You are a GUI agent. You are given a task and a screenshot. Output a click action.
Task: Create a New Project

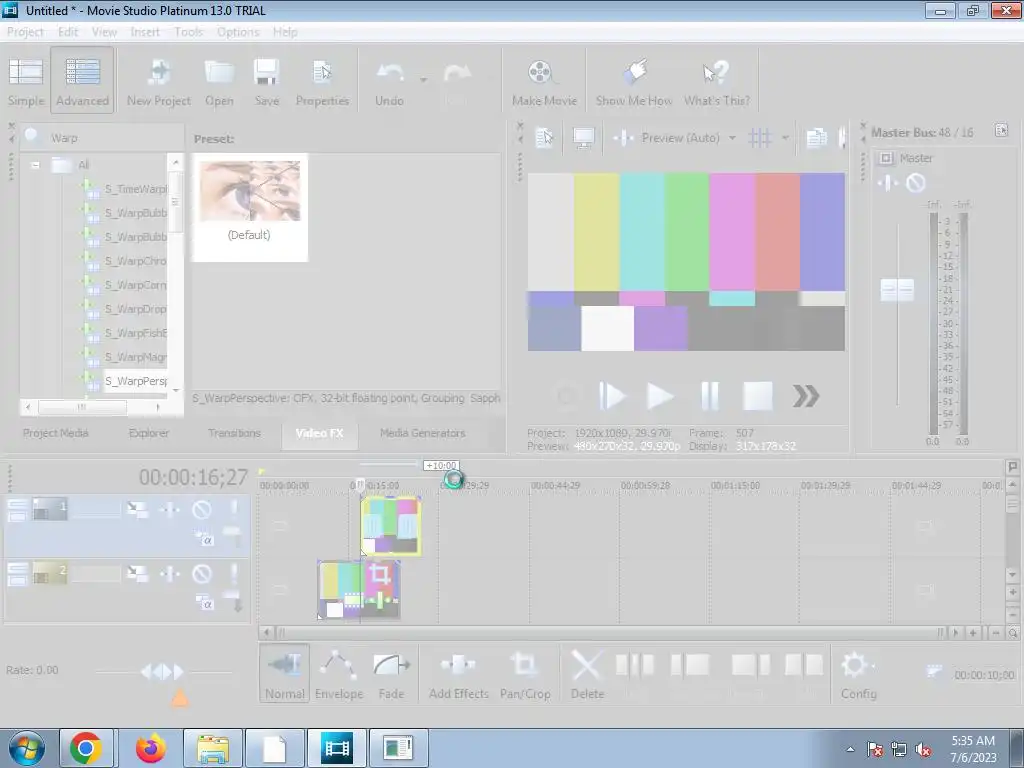click(159, 82)
